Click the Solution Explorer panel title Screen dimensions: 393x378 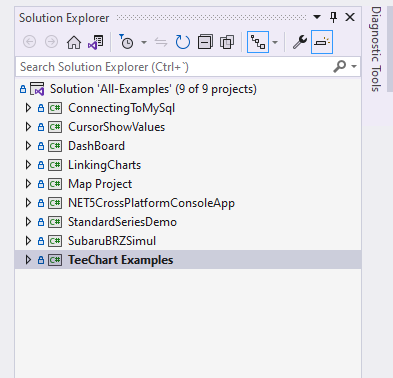(x=64, y=18)
